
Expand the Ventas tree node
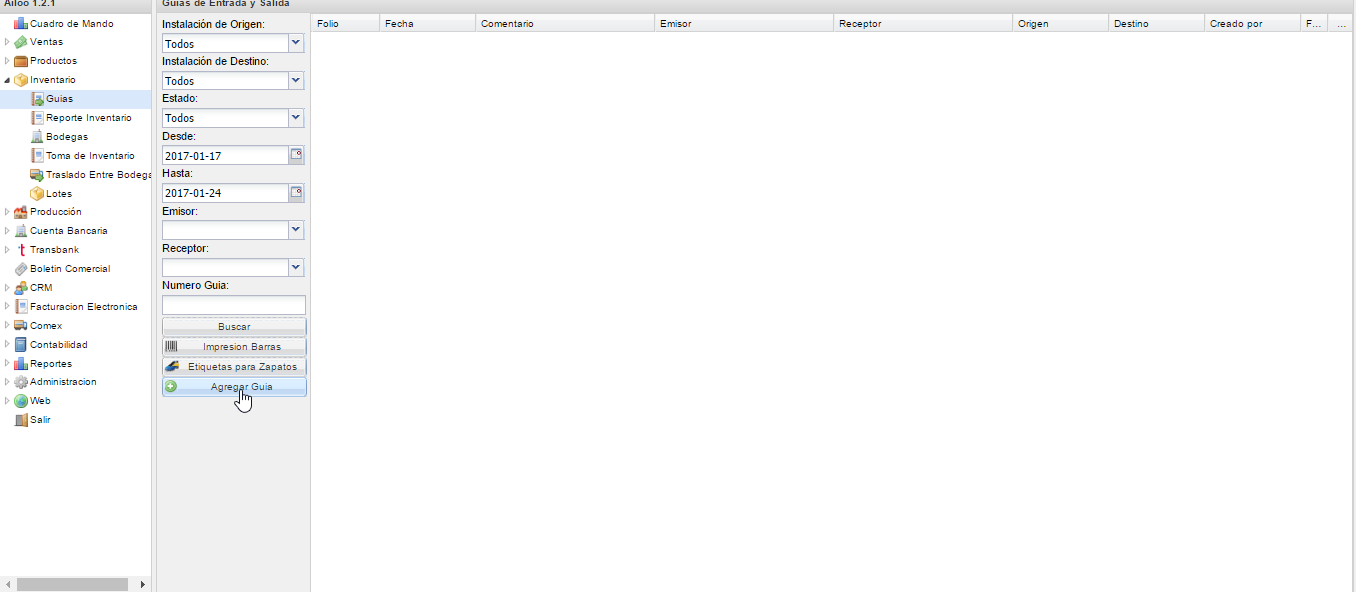[7, 42]
